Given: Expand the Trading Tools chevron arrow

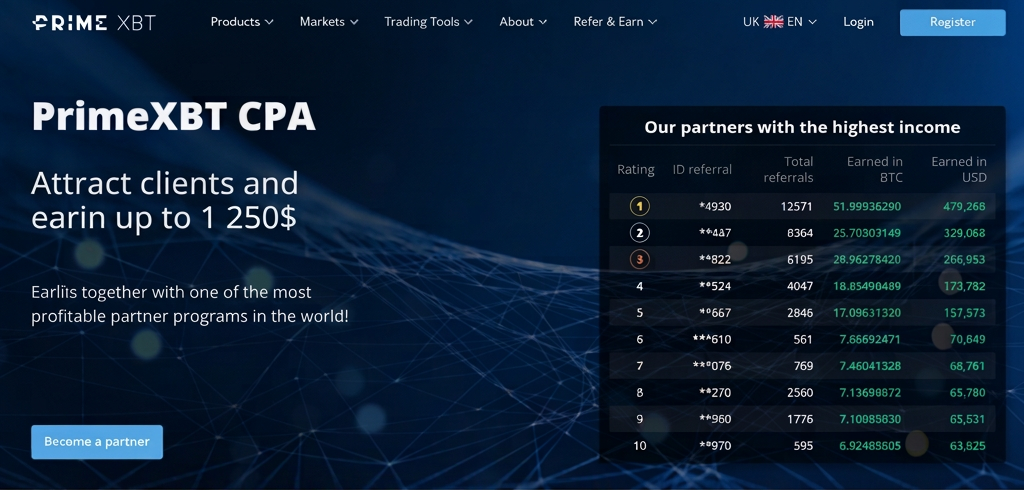Looking at the screenshot, I should [x=468, y=22].
